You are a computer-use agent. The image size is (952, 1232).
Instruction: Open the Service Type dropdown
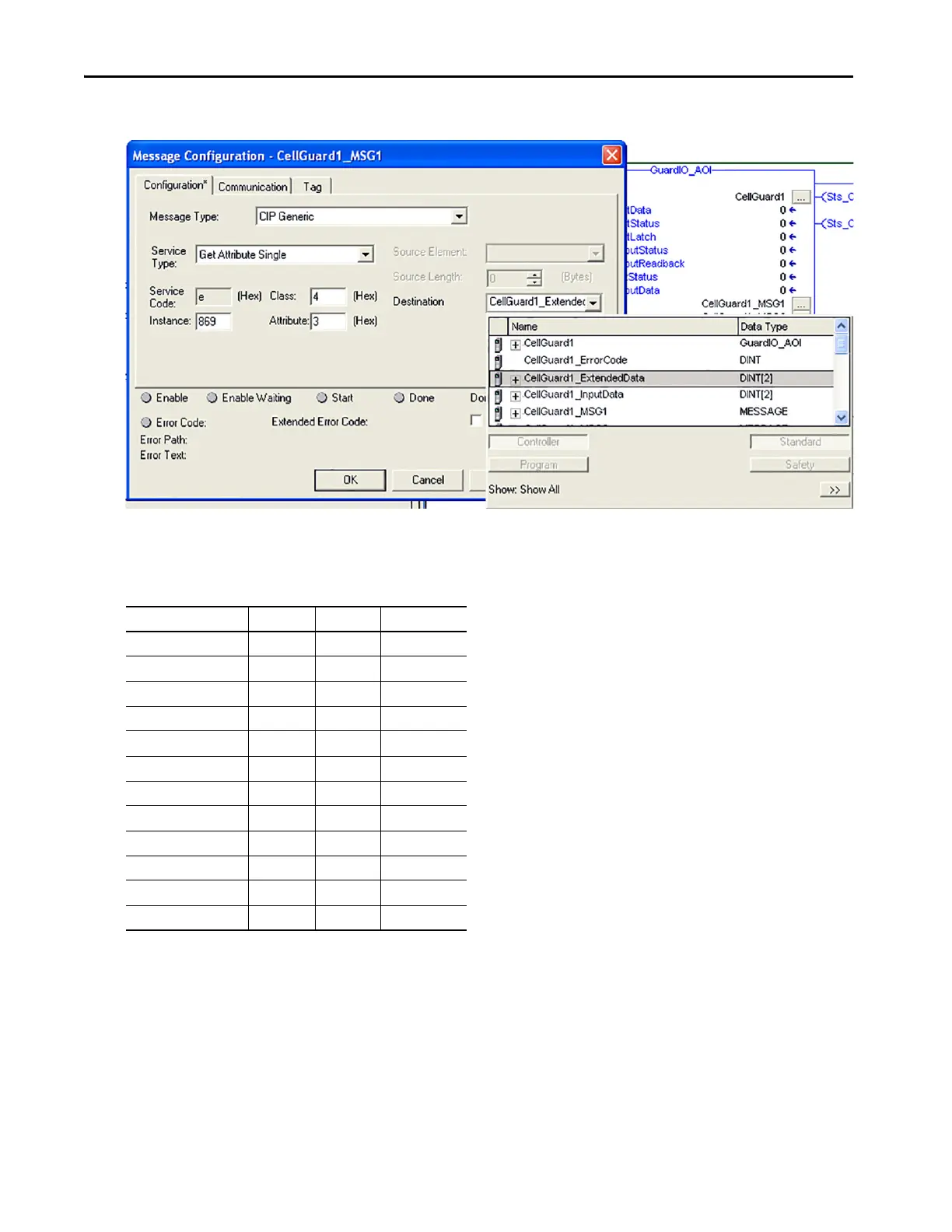pos(366,254)
